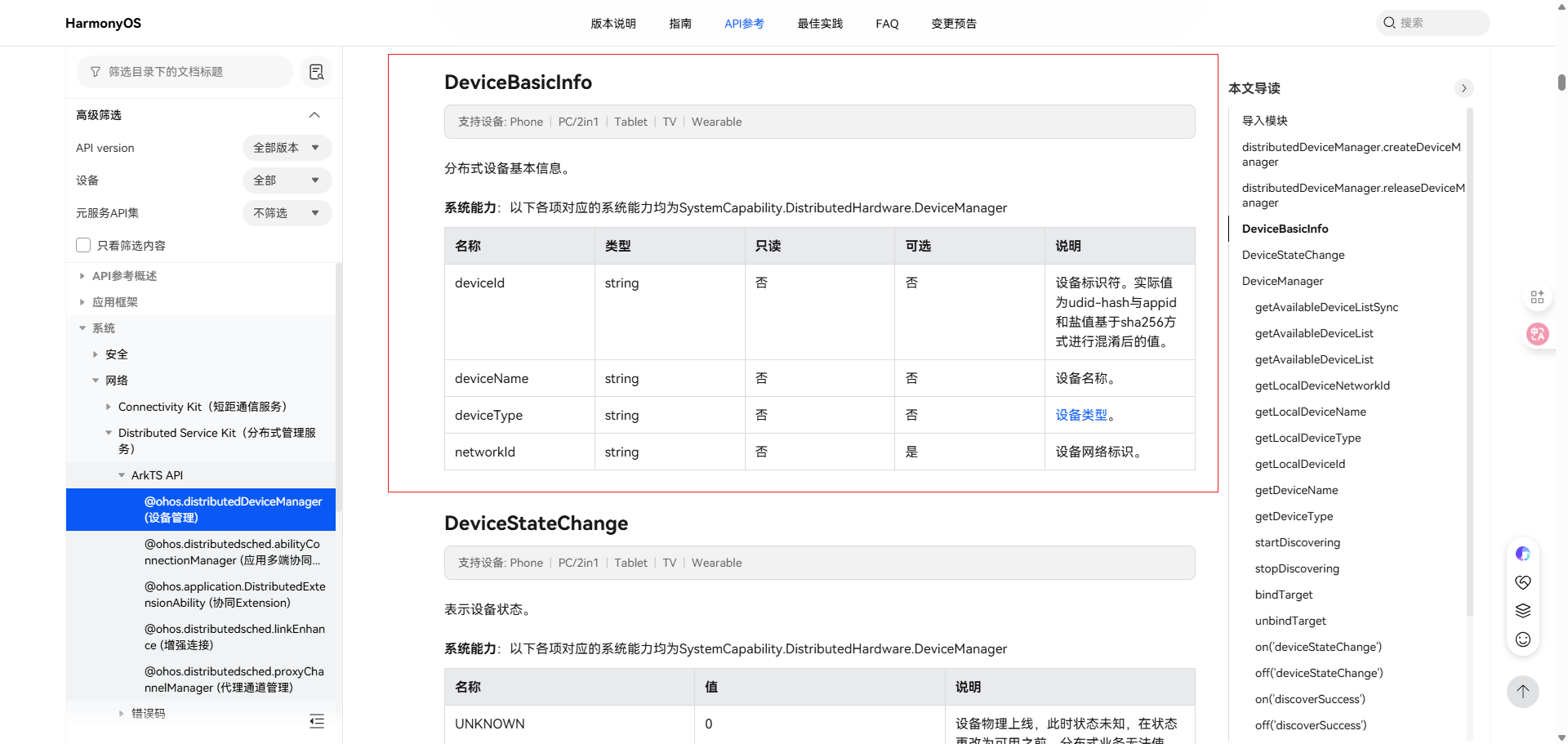Viewport: 1568px width, 744px height.
Task: Open the 元服务API集 不筛选 dropdown
Action: [287, 213]
